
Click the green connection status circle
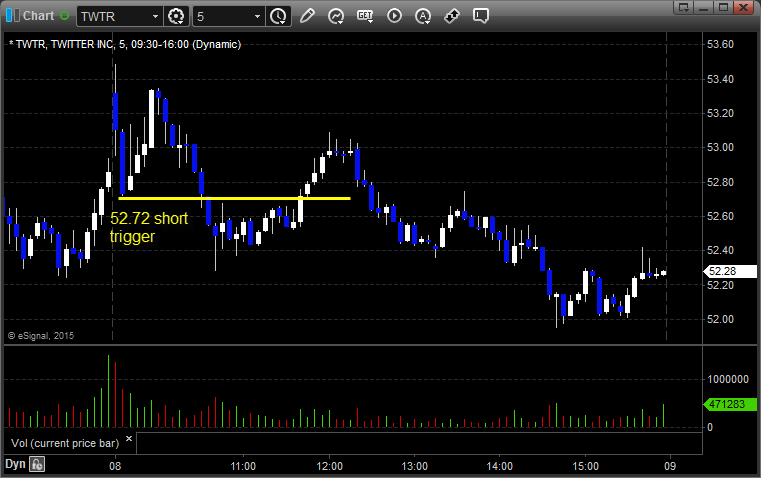65,16
